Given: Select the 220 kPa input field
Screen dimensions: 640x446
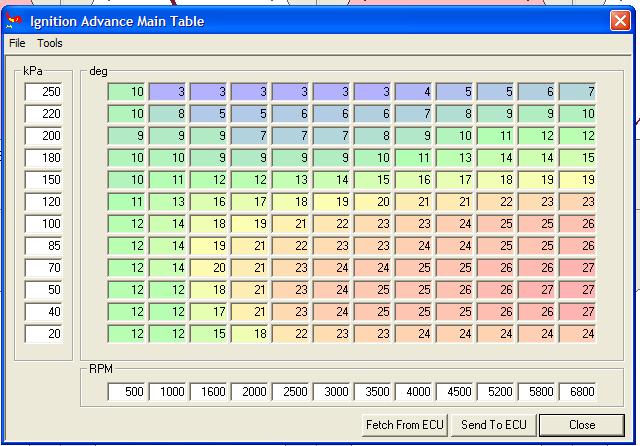Looking at the screenshot, I should [x=43, y=113].
